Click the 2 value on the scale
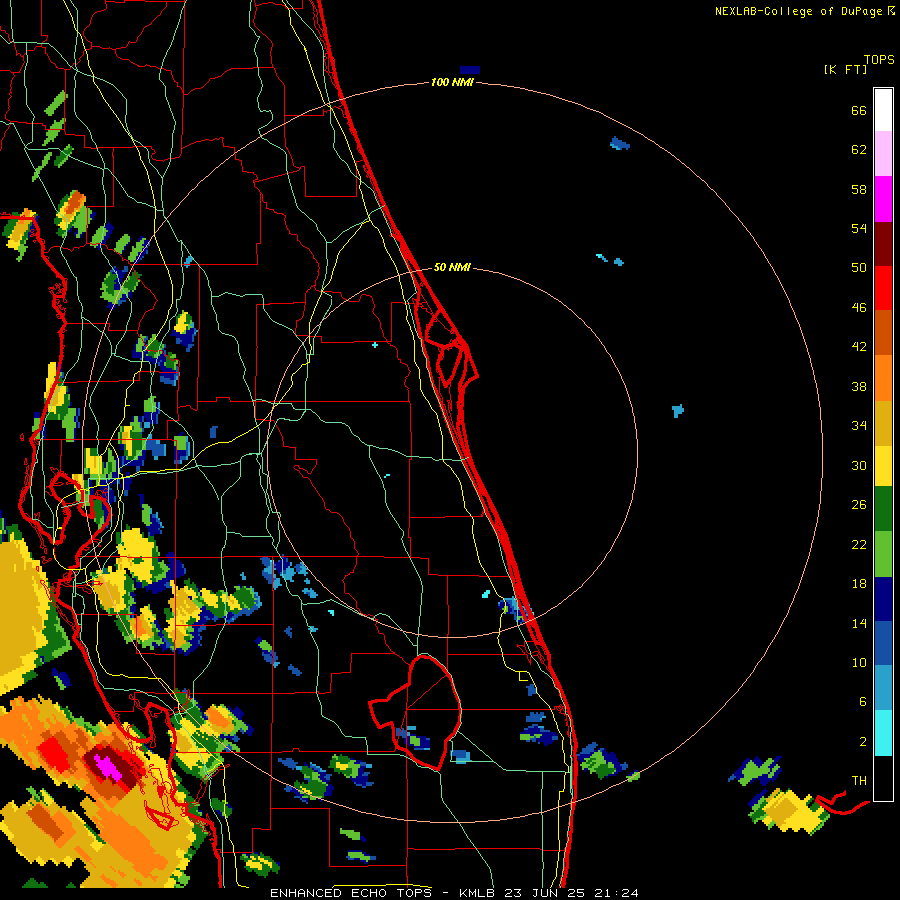 (x=863, y=742)
